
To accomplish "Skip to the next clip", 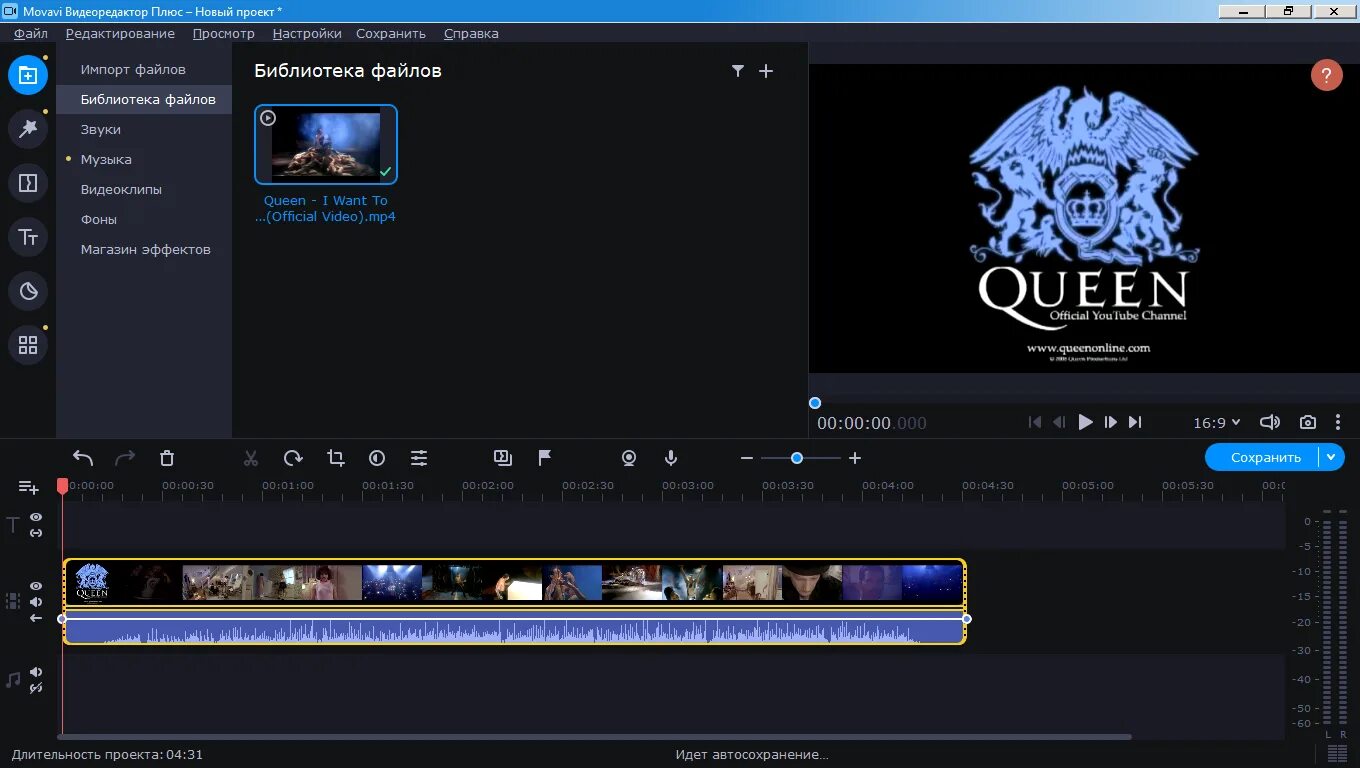I will (1135, 422).
